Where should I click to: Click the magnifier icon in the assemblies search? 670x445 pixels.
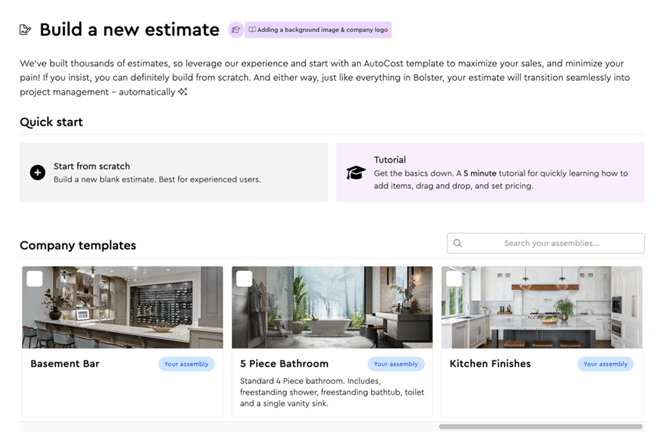coord(458,243)
